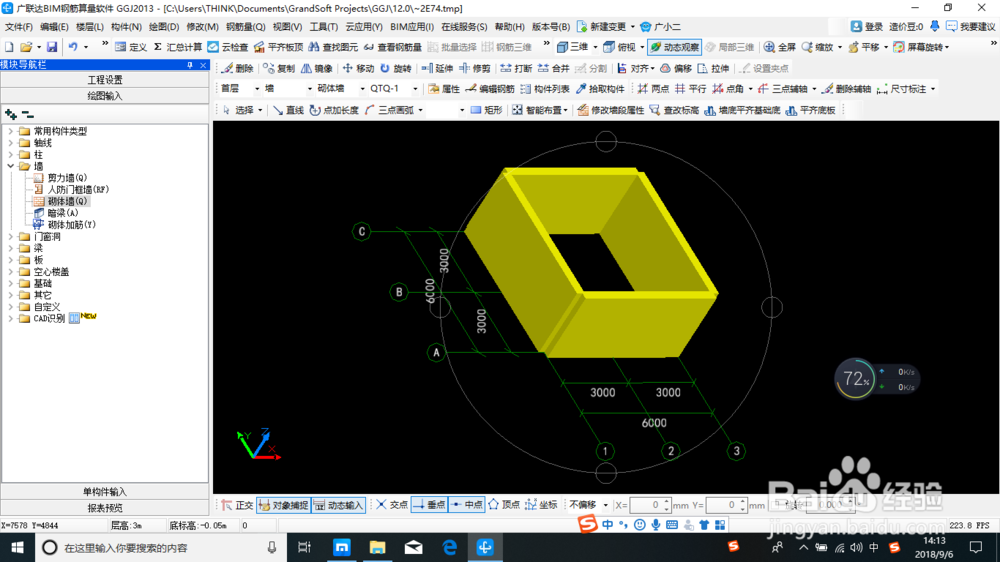
Task: Toggle 动态输入 dynamic input
Action: tap(339, 505)
